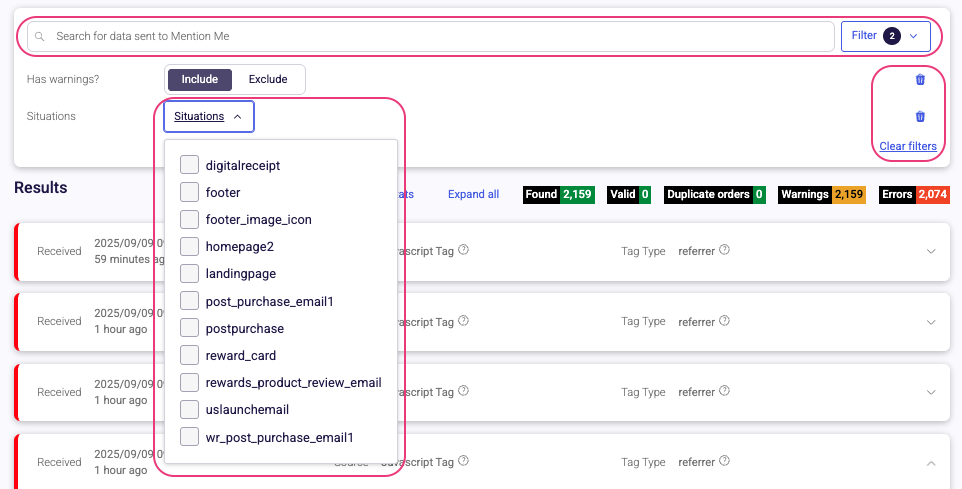The image size is (962, 489).
Task: Remove the Situations filter via trash icon
Action: tap(920, 117)
